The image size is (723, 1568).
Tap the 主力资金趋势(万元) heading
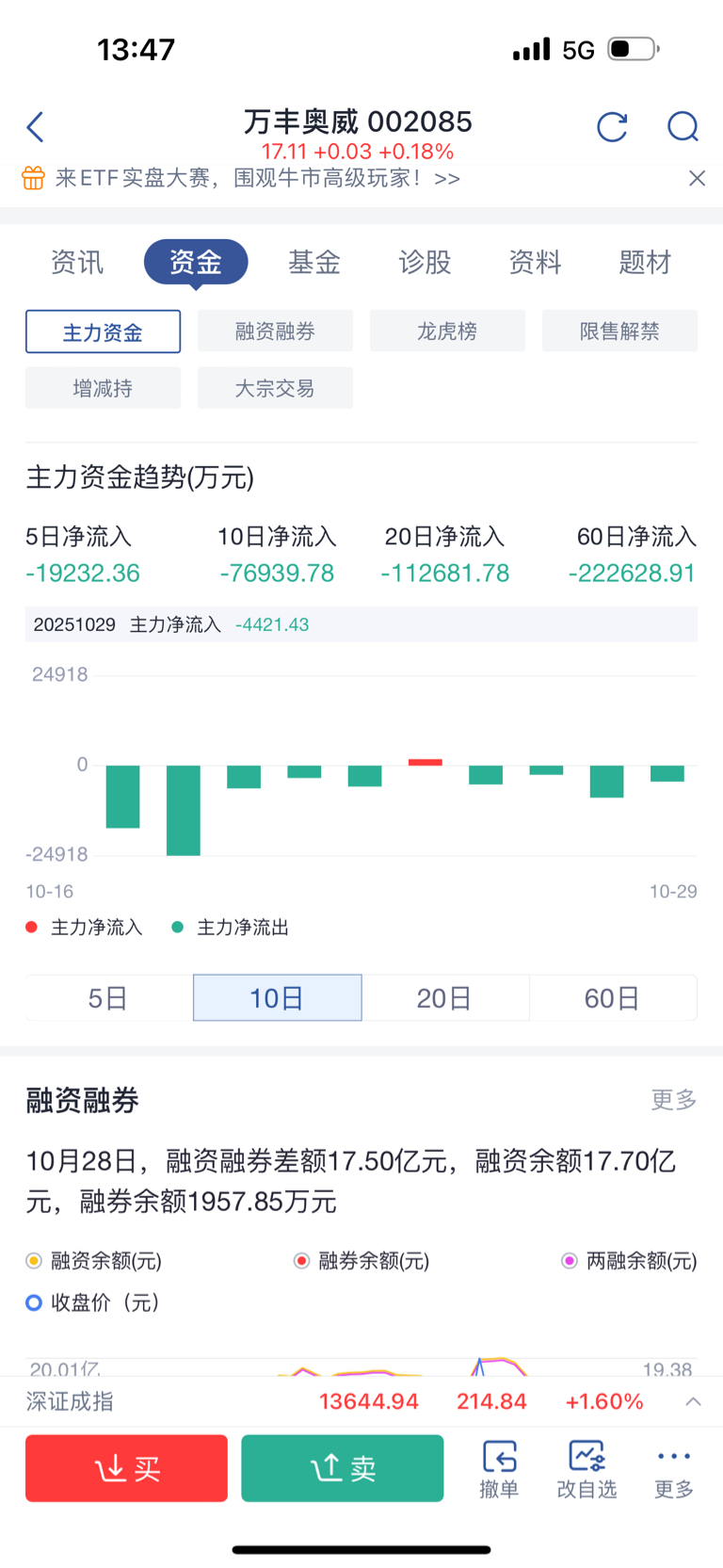click(140, 477)
